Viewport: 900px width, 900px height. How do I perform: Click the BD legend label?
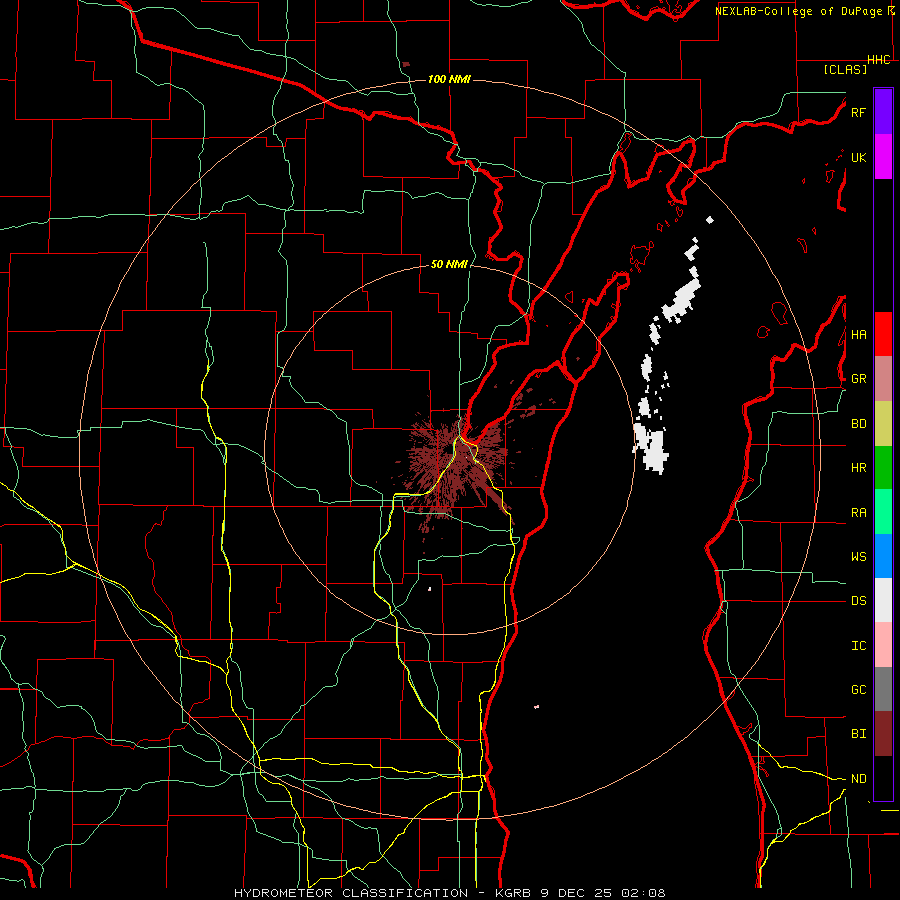coord(858,424)
